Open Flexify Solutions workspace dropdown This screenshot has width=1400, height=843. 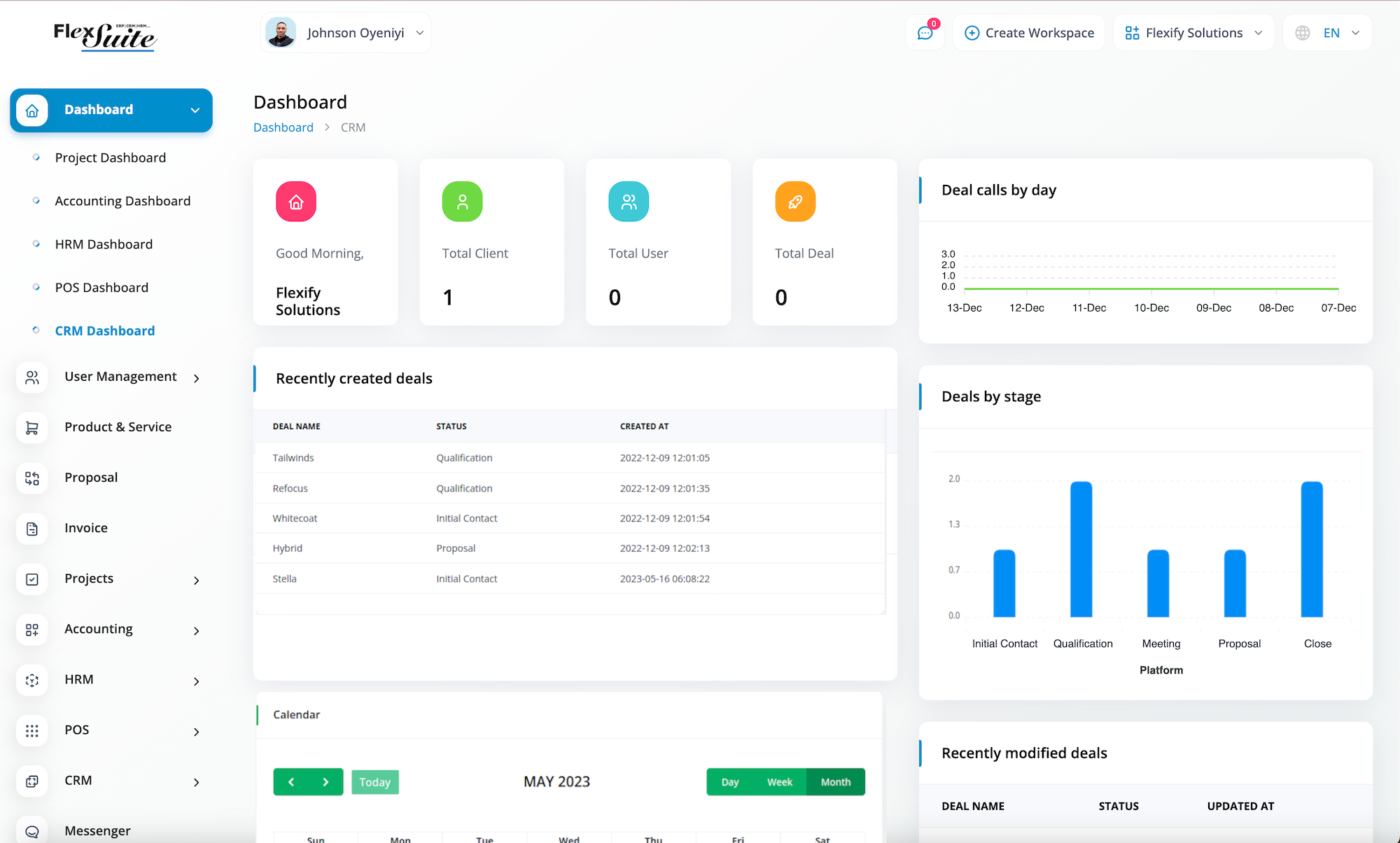coord(1193,33)
